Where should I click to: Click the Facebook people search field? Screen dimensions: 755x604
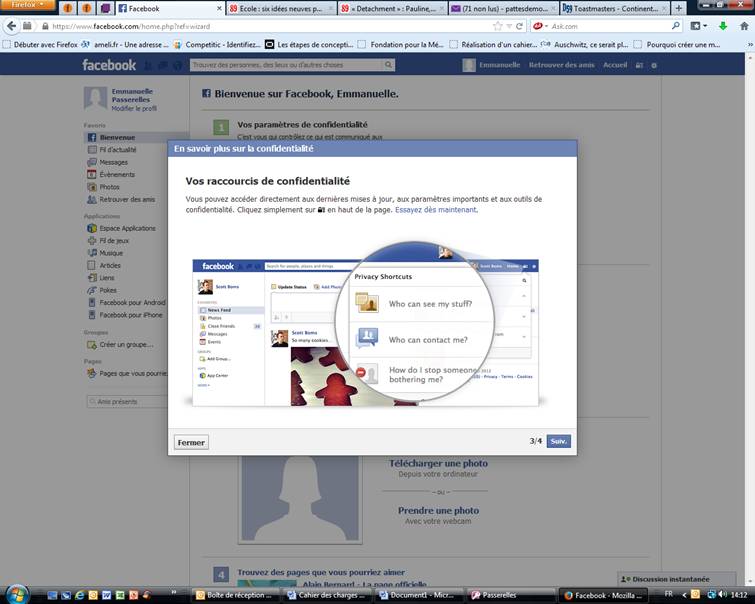[x=286, y=65]
